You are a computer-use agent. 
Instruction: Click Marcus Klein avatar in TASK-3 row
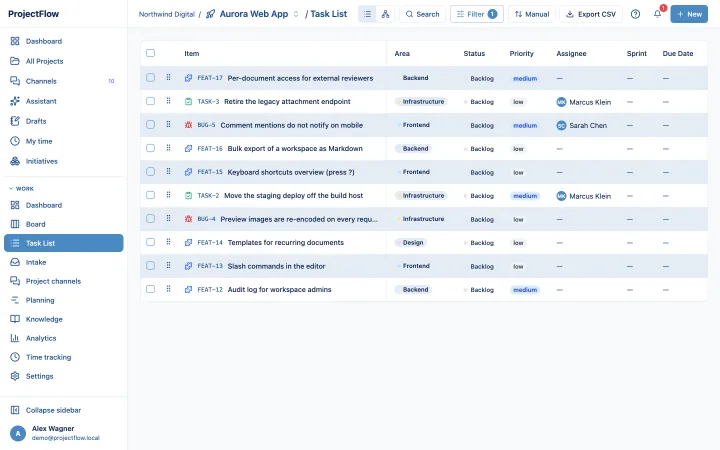(x=561, y=102)
